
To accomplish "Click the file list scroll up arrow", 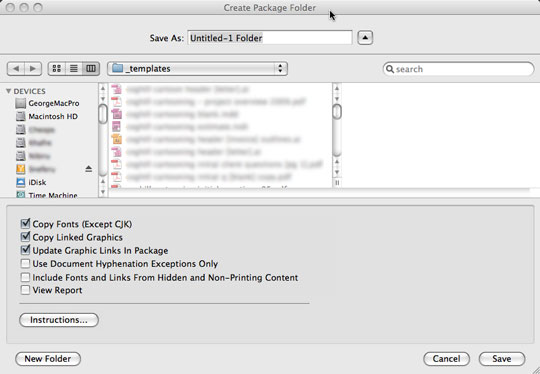I will coord(337,89).
